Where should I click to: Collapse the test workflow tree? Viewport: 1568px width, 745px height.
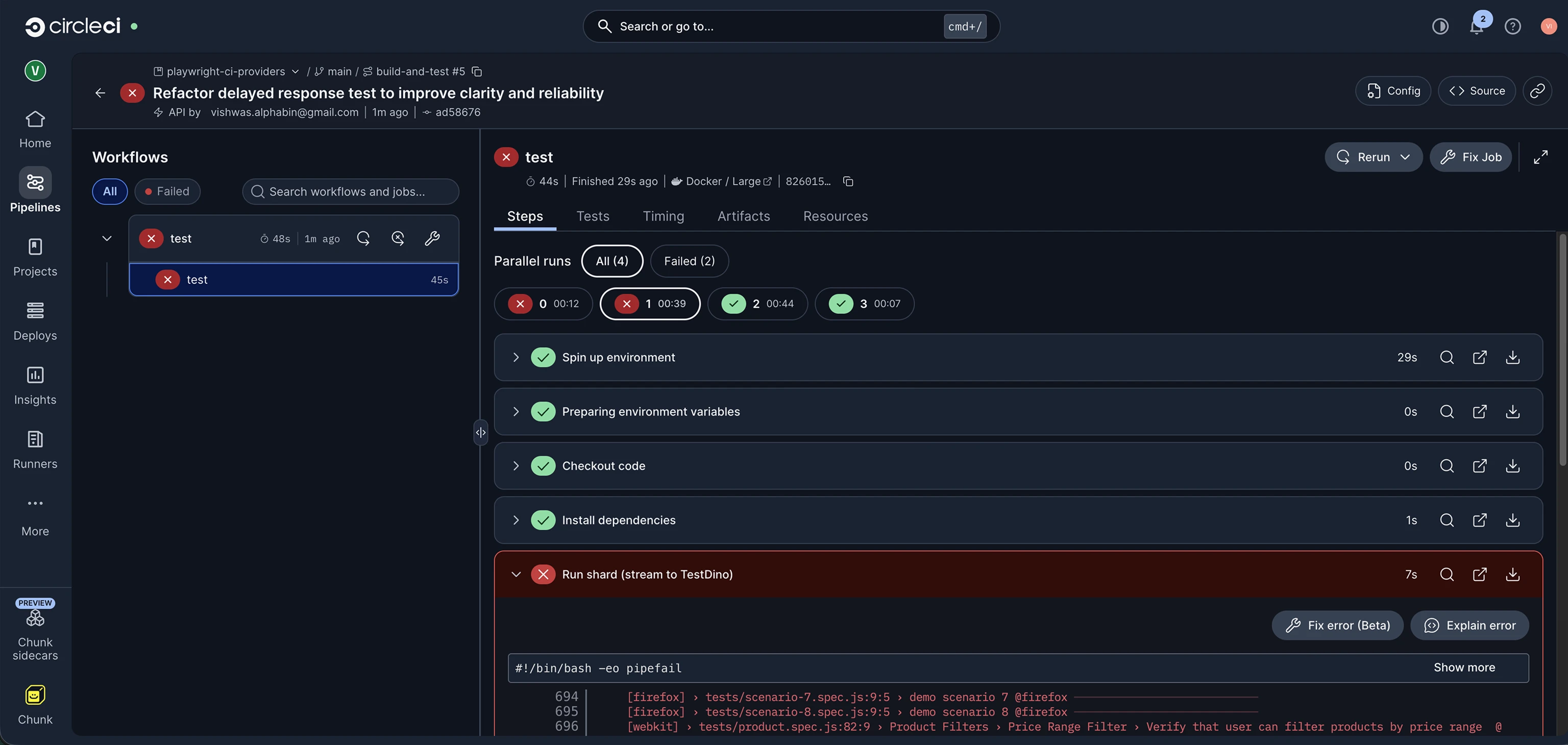[107, 238]
